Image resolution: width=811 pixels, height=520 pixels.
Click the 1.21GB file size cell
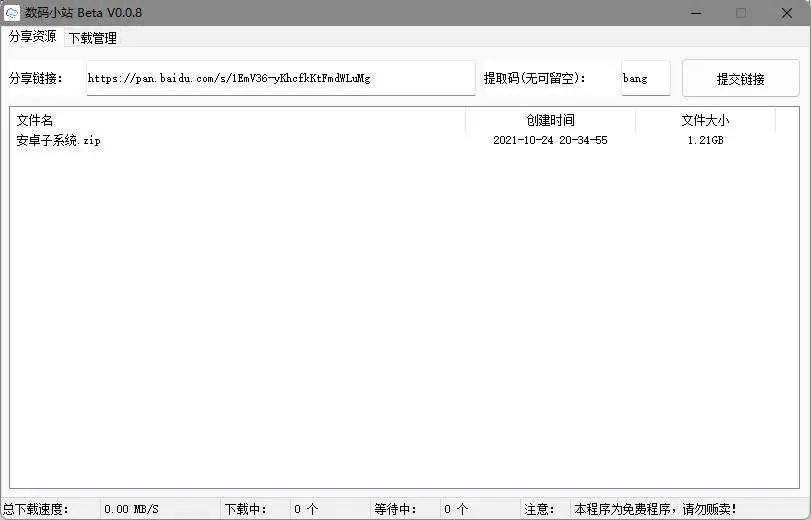[705, 140]
